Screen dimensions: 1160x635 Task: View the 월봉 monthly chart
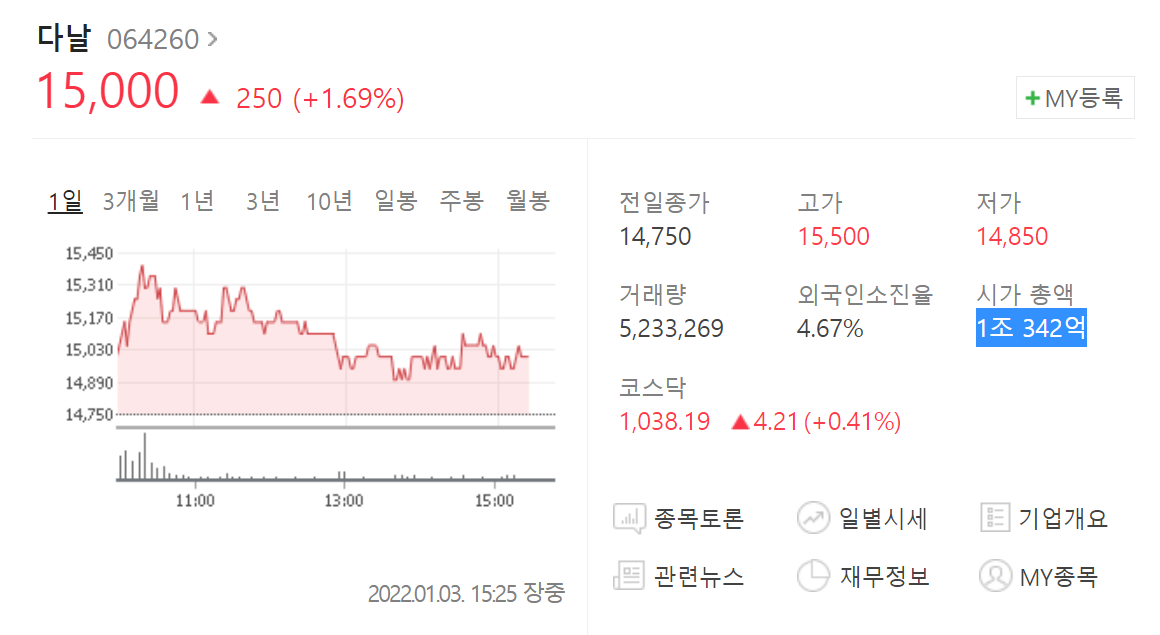click(527, 200)
